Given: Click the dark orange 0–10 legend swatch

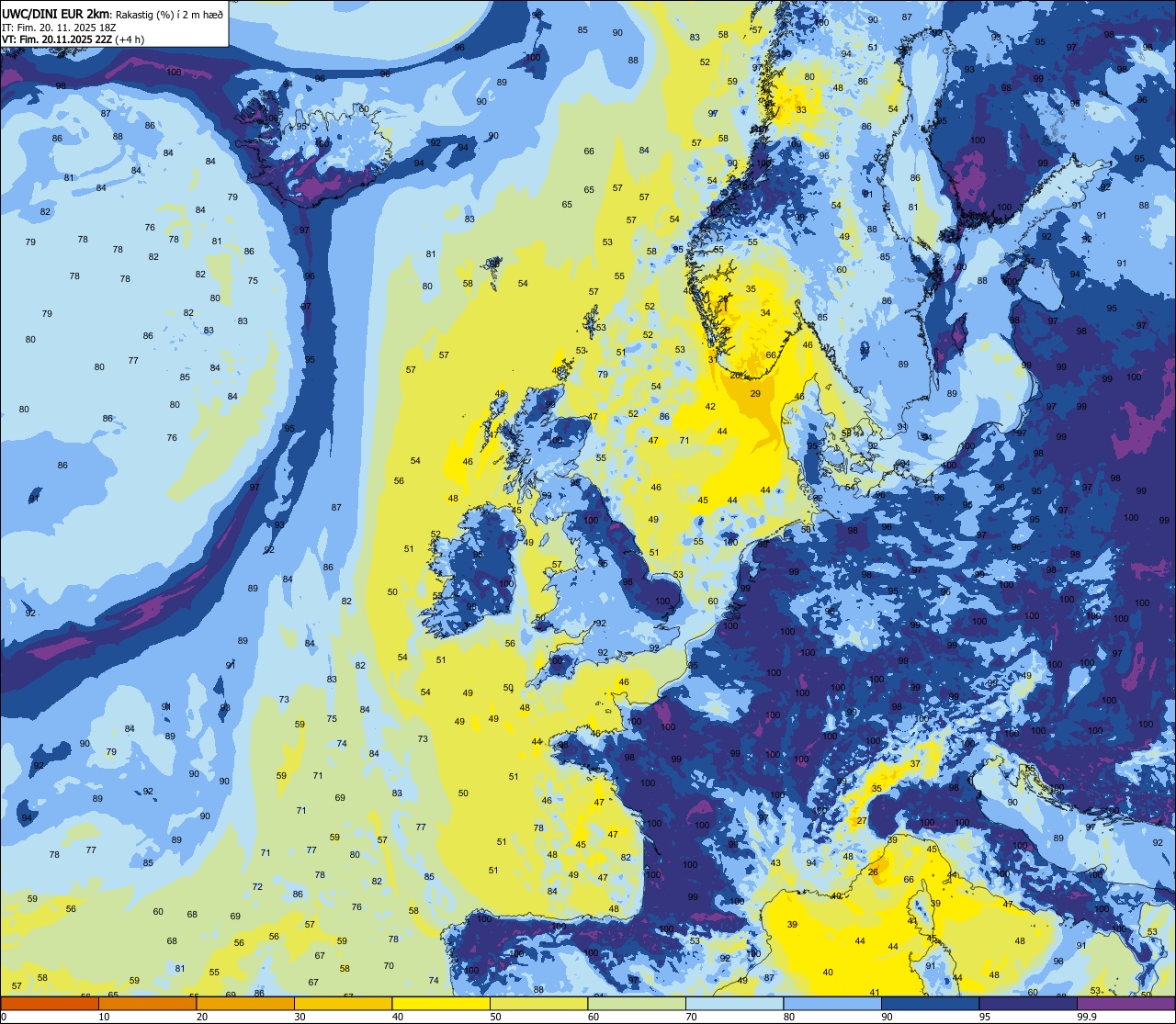Looking at the screenshot, I should point(50,1003).
